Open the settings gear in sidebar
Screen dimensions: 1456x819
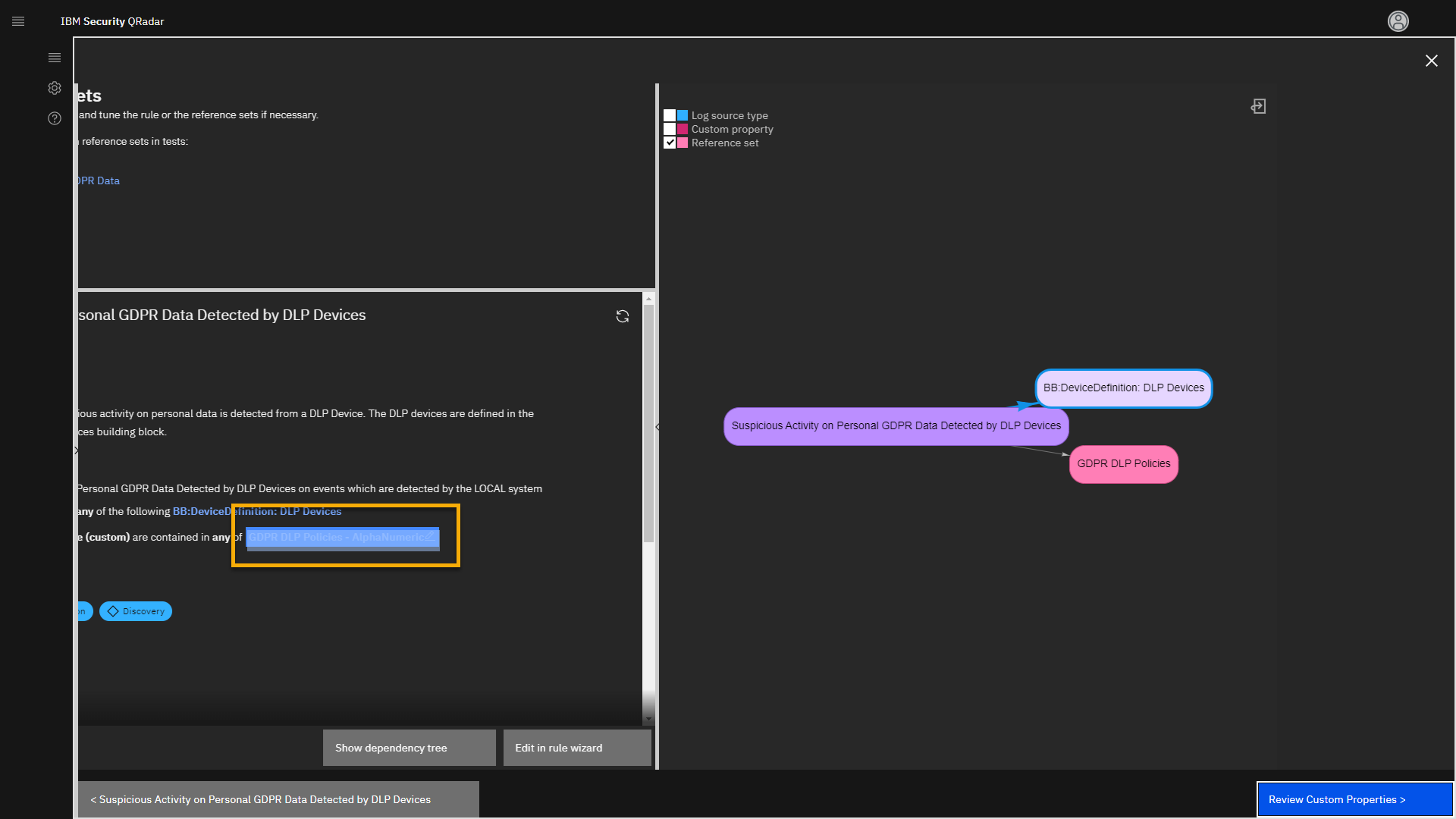pyautogui.click(x=55, y=88)
